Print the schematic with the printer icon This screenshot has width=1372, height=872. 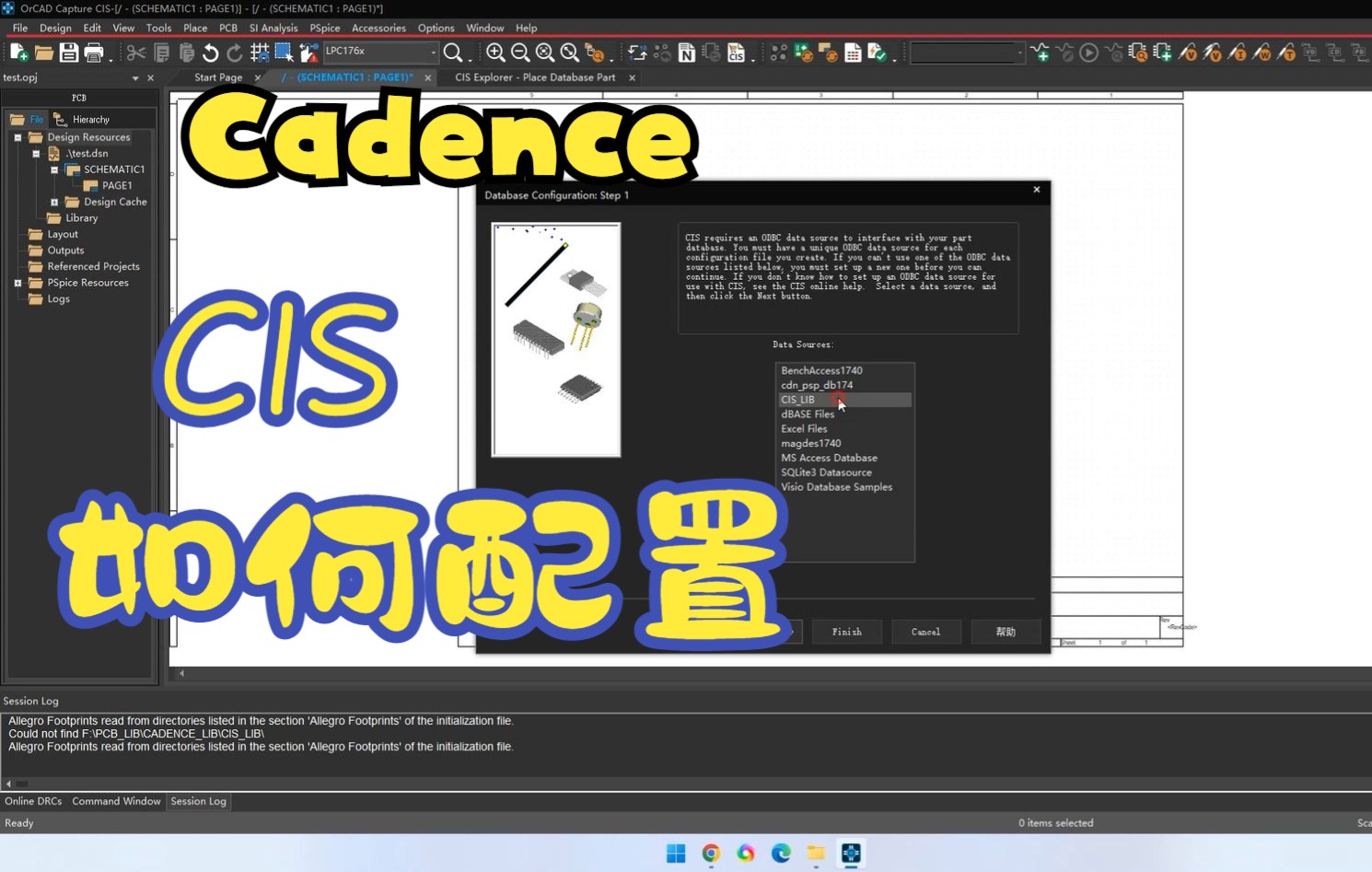tap(94, 53)
